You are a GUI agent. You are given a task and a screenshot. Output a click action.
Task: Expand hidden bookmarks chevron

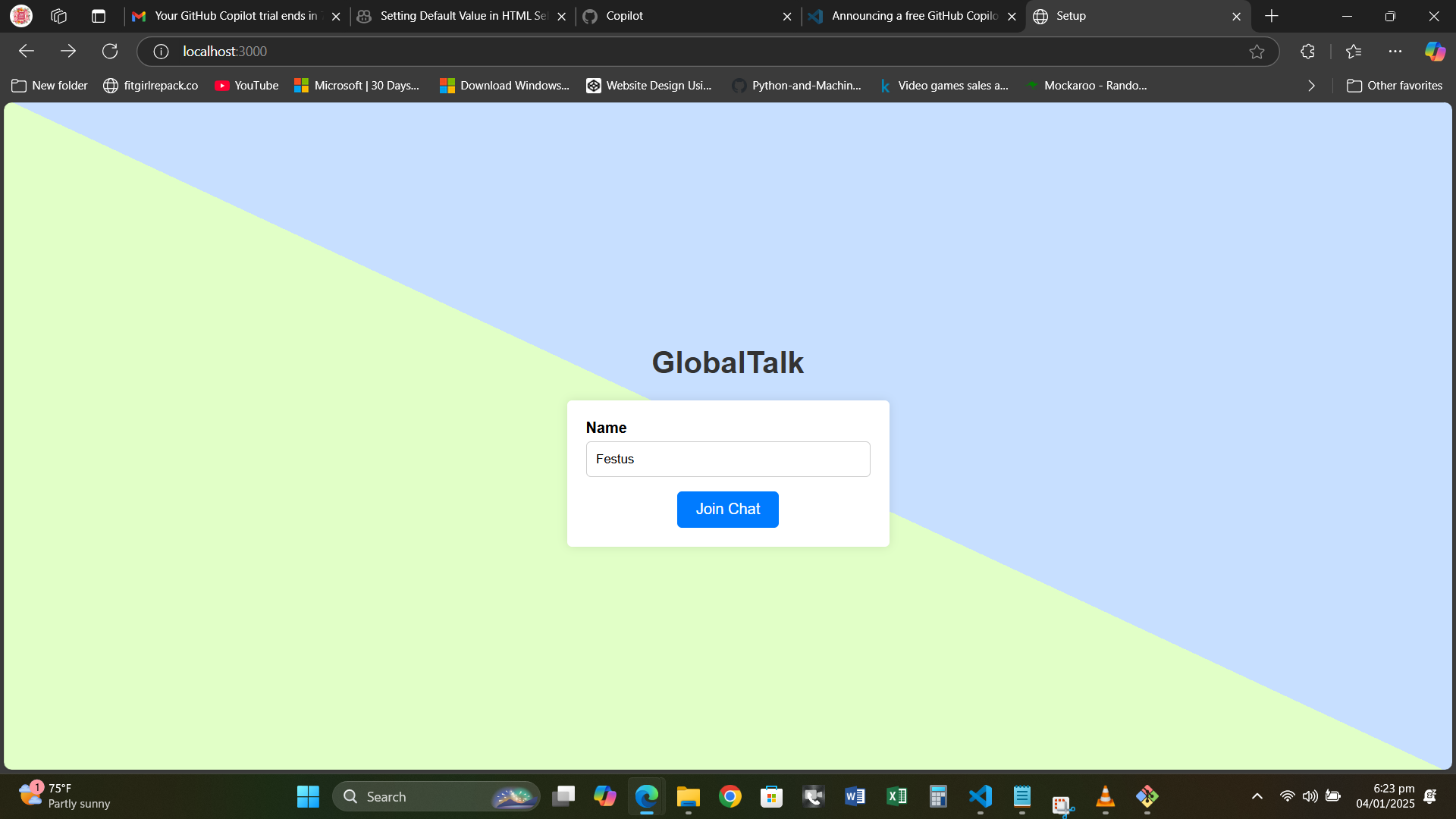click(1311, 86)
